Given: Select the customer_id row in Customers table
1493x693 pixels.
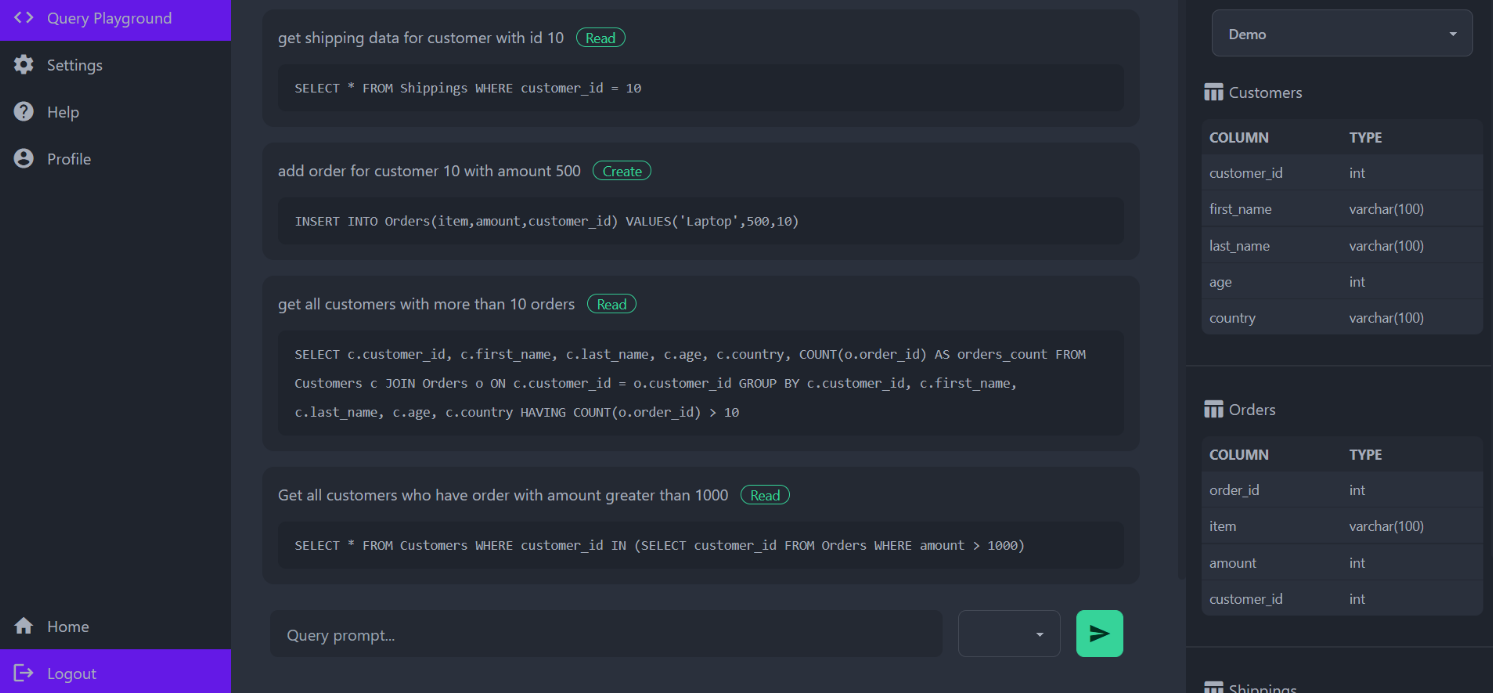Looking at the screenshot, I should [x=1341, y=173].
